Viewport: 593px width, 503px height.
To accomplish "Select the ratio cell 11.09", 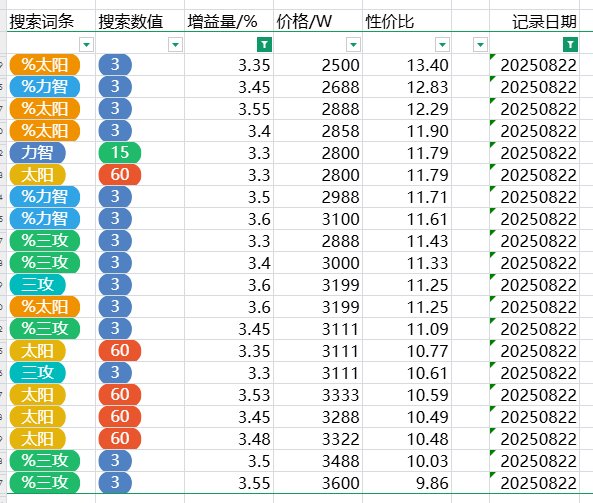I will [x=407, y=329].
